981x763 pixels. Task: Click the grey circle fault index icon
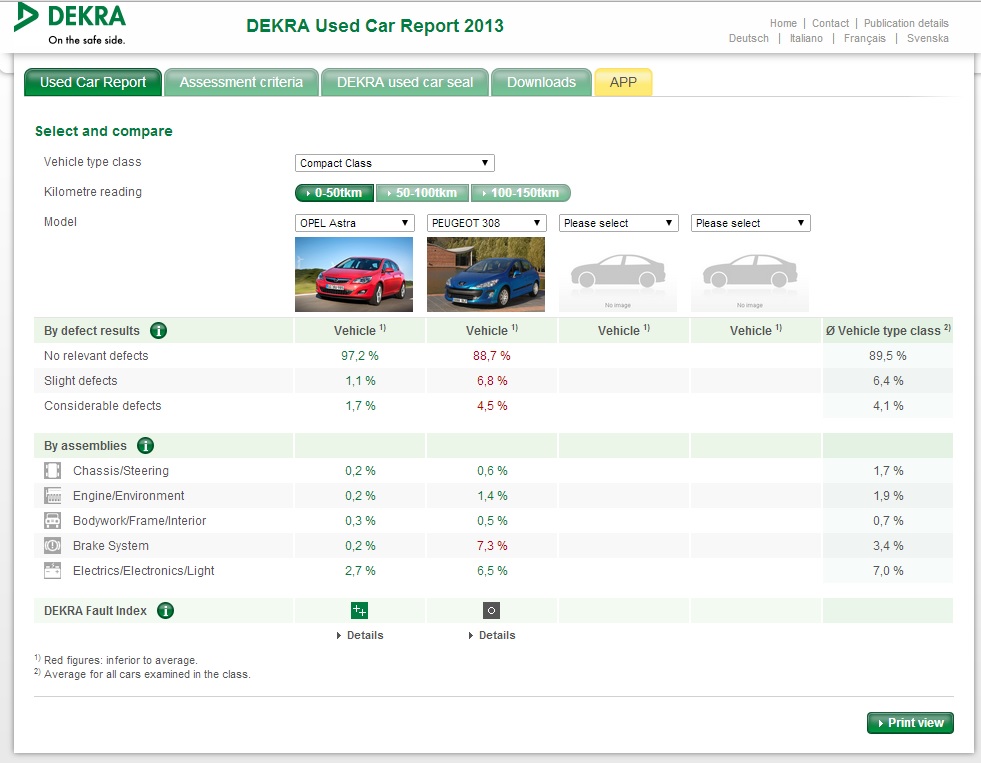point(491,611)
